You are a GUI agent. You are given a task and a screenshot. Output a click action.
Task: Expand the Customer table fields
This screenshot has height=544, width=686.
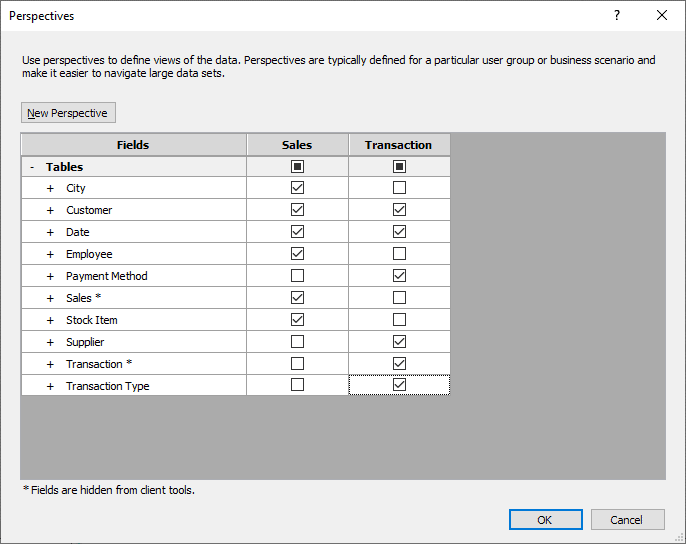pyautogui.click(x=50, y=210)
